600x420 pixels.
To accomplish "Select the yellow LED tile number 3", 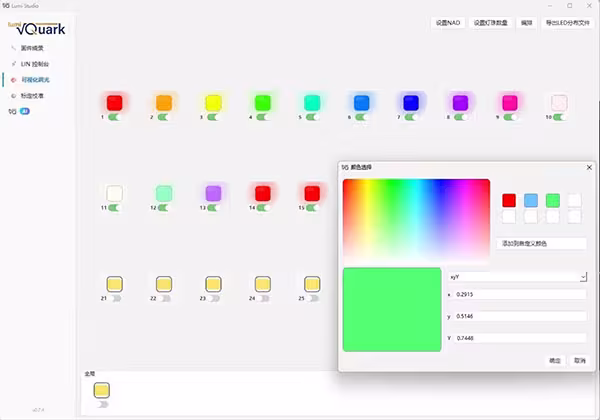I will coord(213,103).
